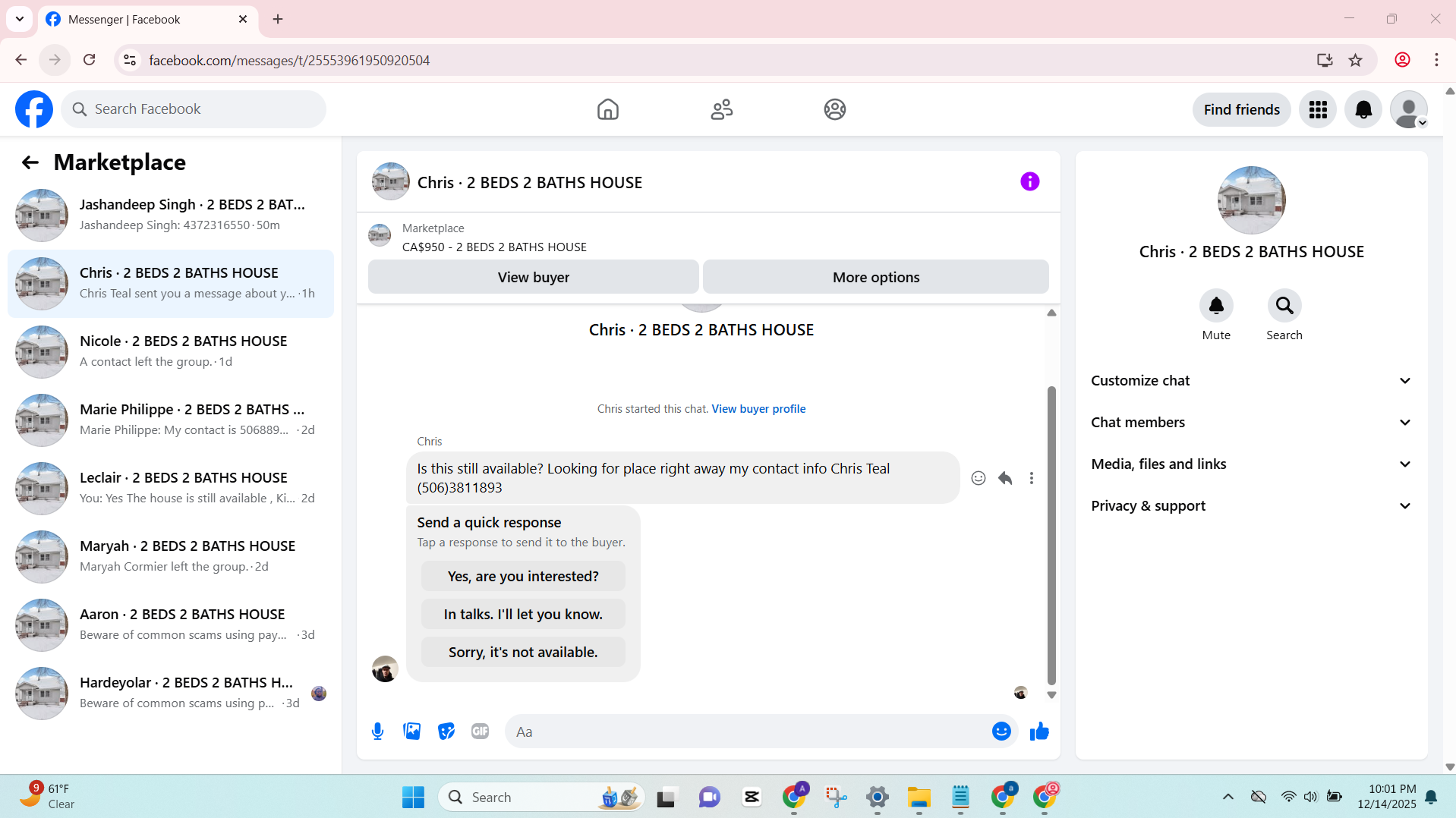This screenshot has width=1456, height=818.
Task: Click the browser address bar URL
Action: (289, 60)
